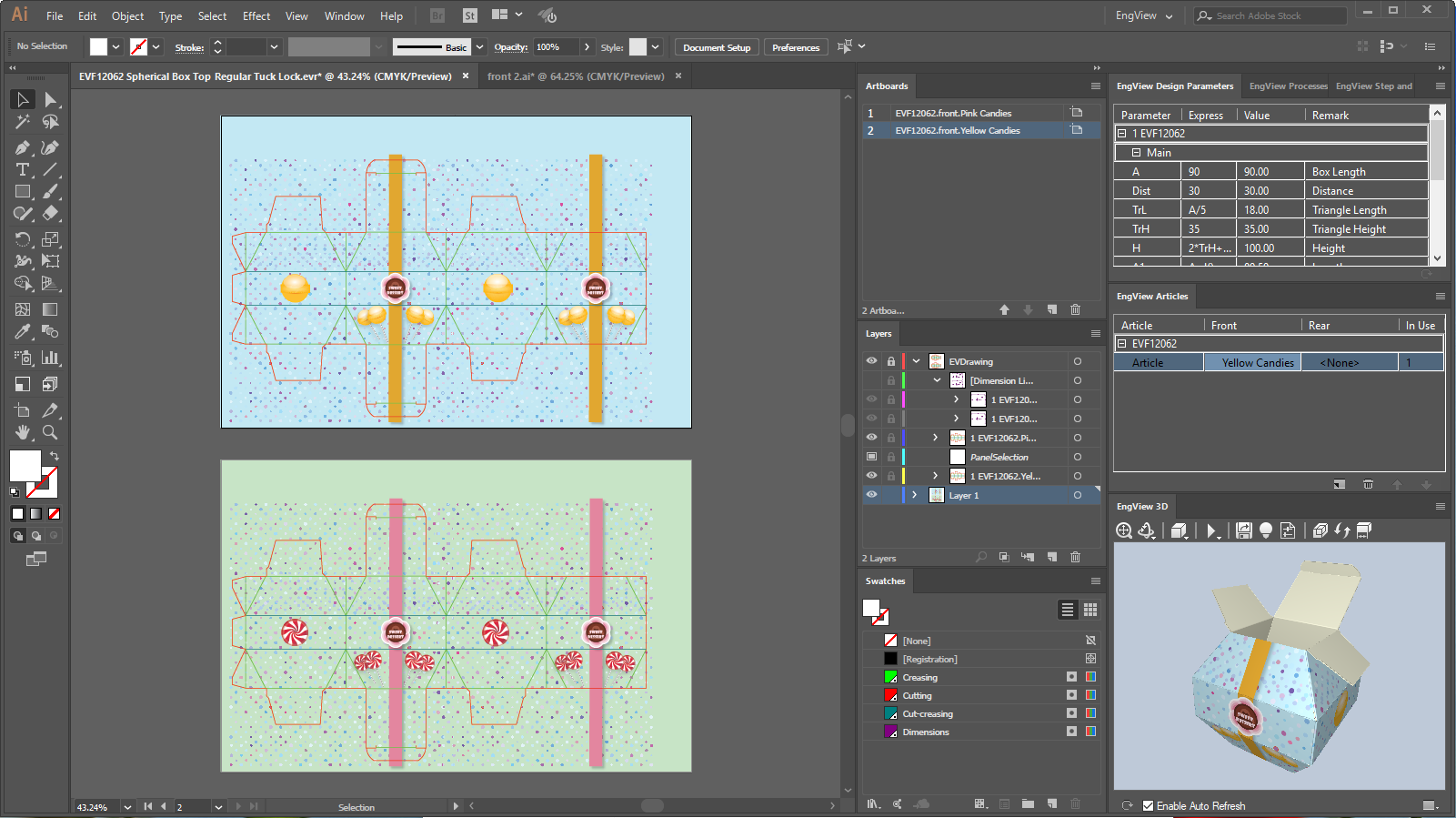
Task: Toggle visibility of Layer 1
Action: [871, 495]
